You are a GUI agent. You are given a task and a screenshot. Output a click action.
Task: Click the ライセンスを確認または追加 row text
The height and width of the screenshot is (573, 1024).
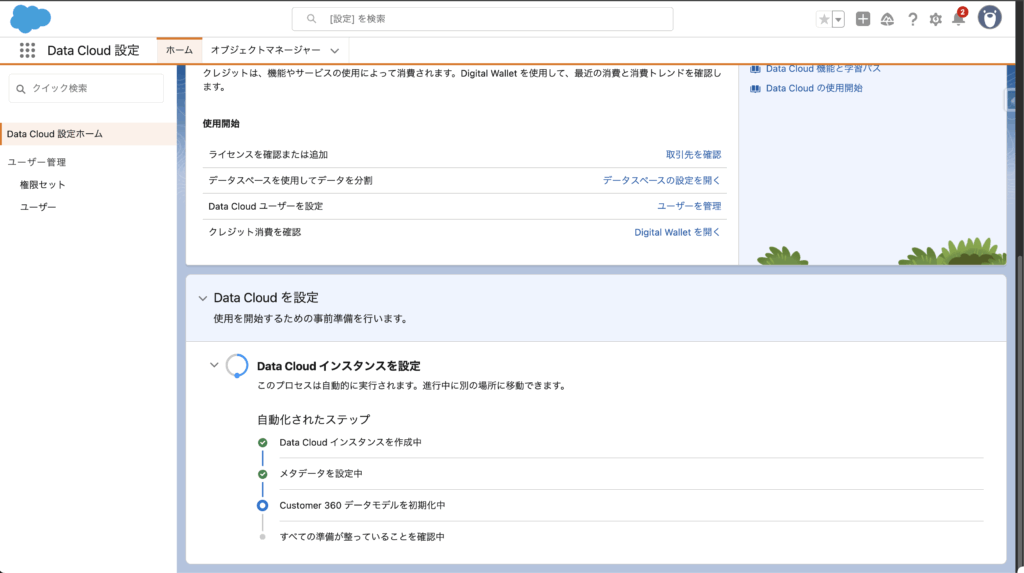[x=268, y=155]
